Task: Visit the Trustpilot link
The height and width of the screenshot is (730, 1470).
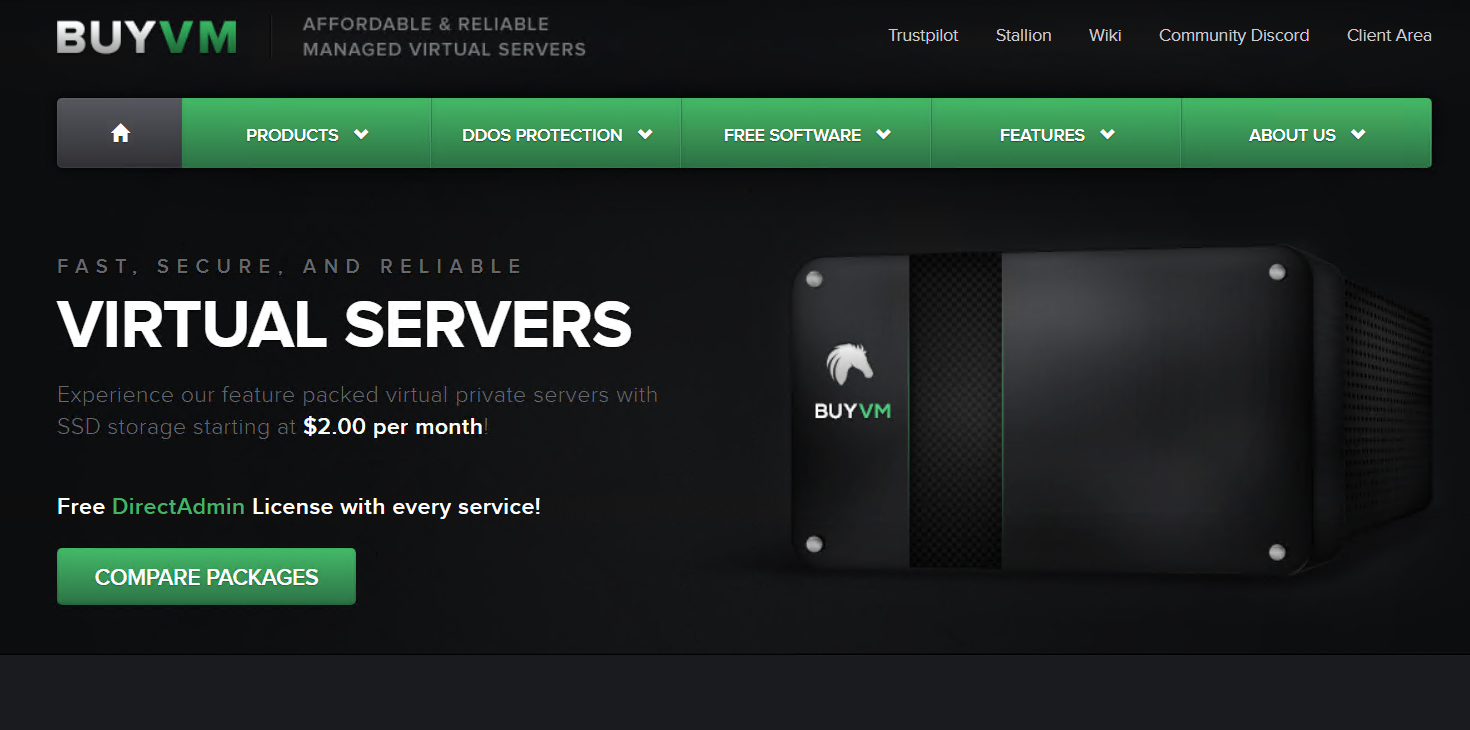Action: pyautogui.click(x=923, y=35)
